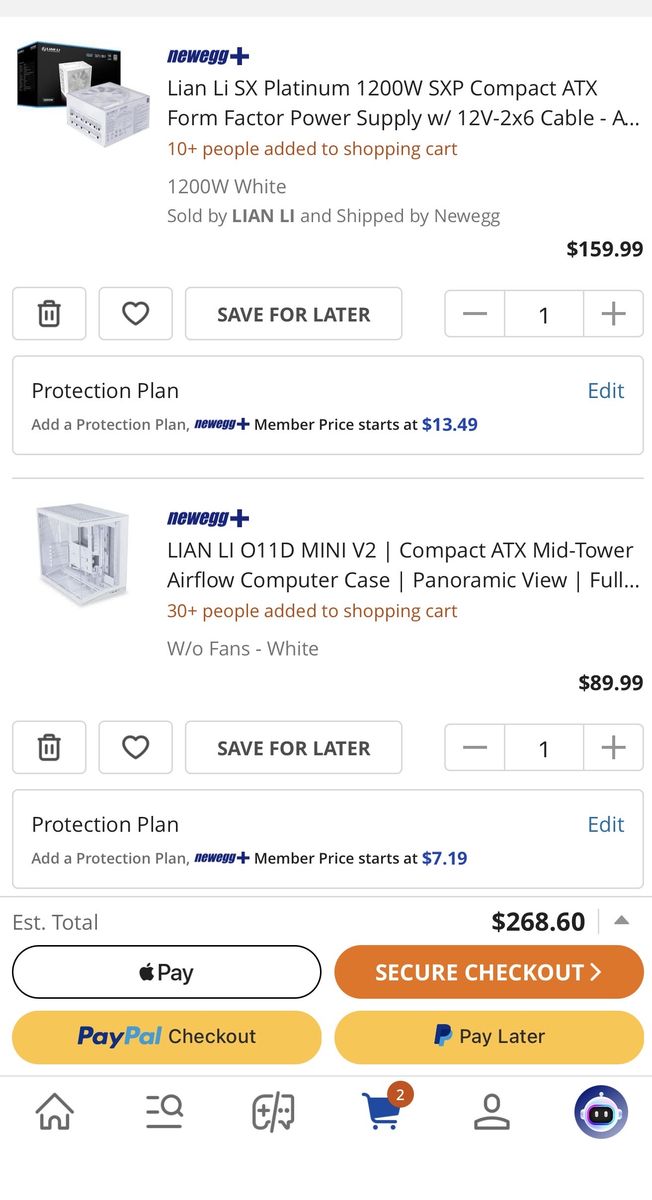Expand the Est. Total summary arrow
Screen dimensions: 652x1200
pos(621,921)
